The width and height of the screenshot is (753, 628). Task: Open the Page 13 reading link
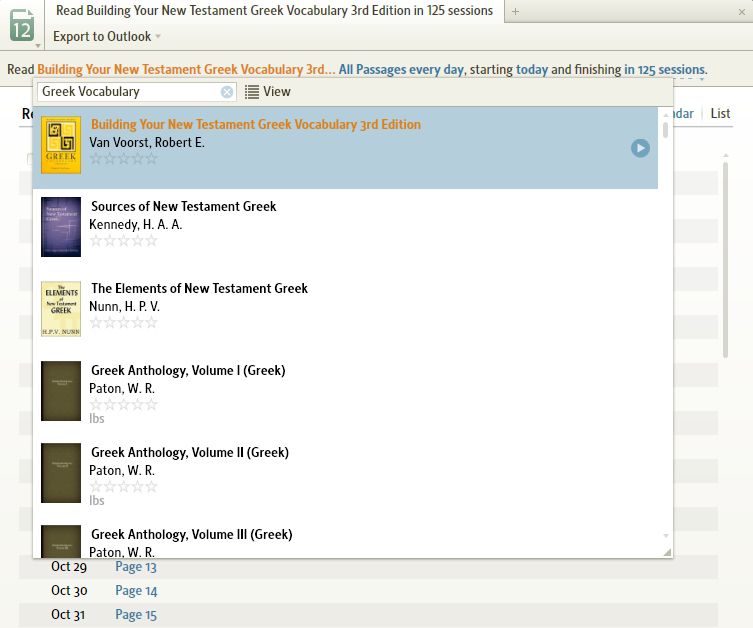(136, 567)
